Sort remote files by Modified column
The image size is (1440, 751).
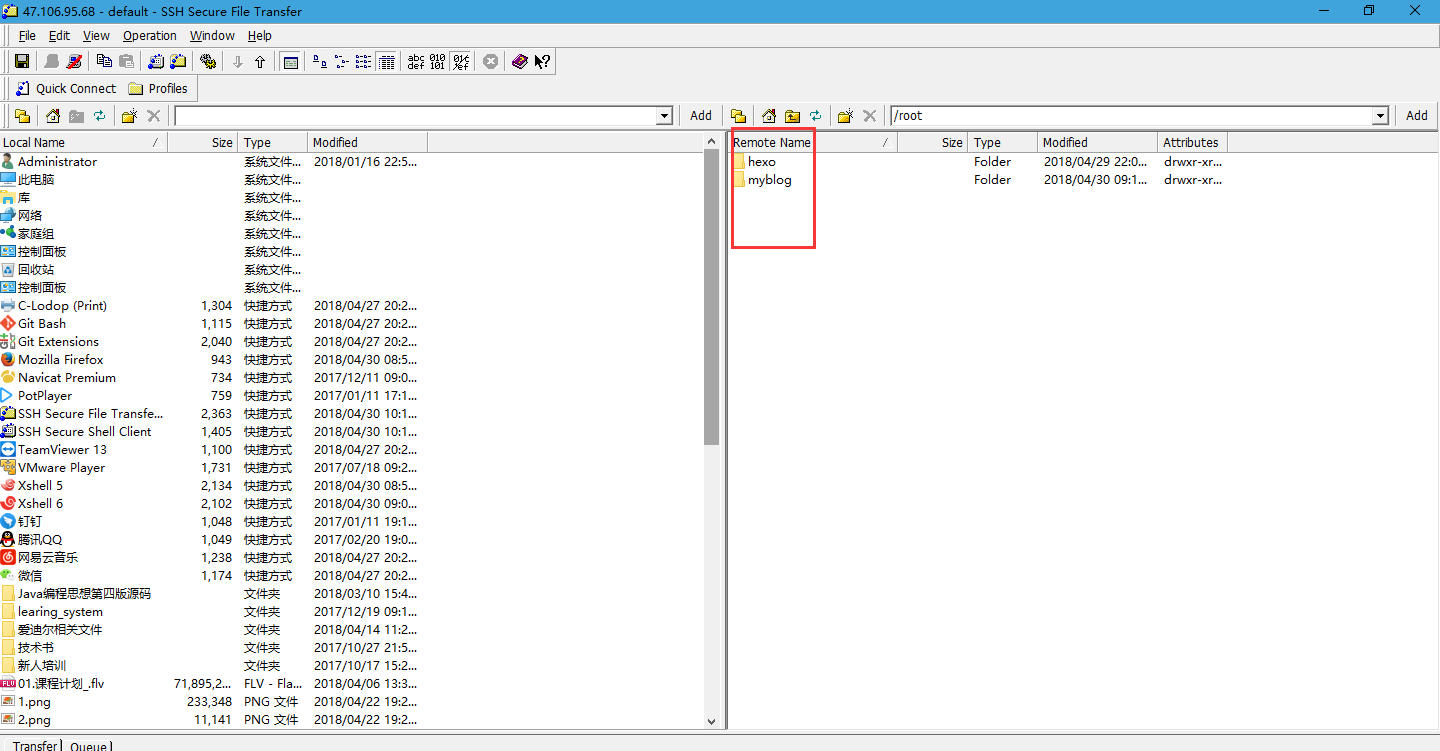coord(1065,142)
